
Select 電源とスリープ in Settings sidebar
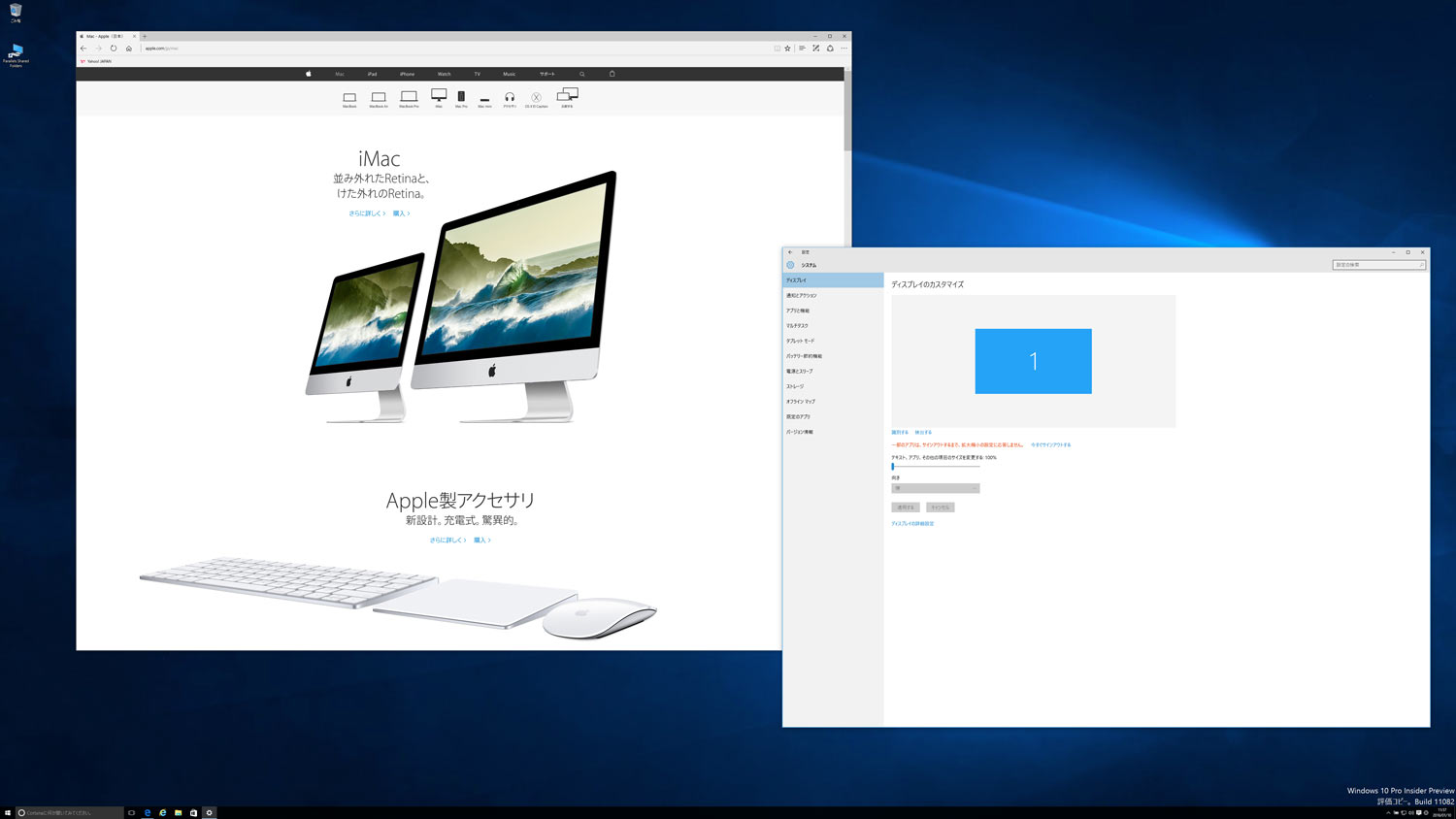tap(833, 371)
